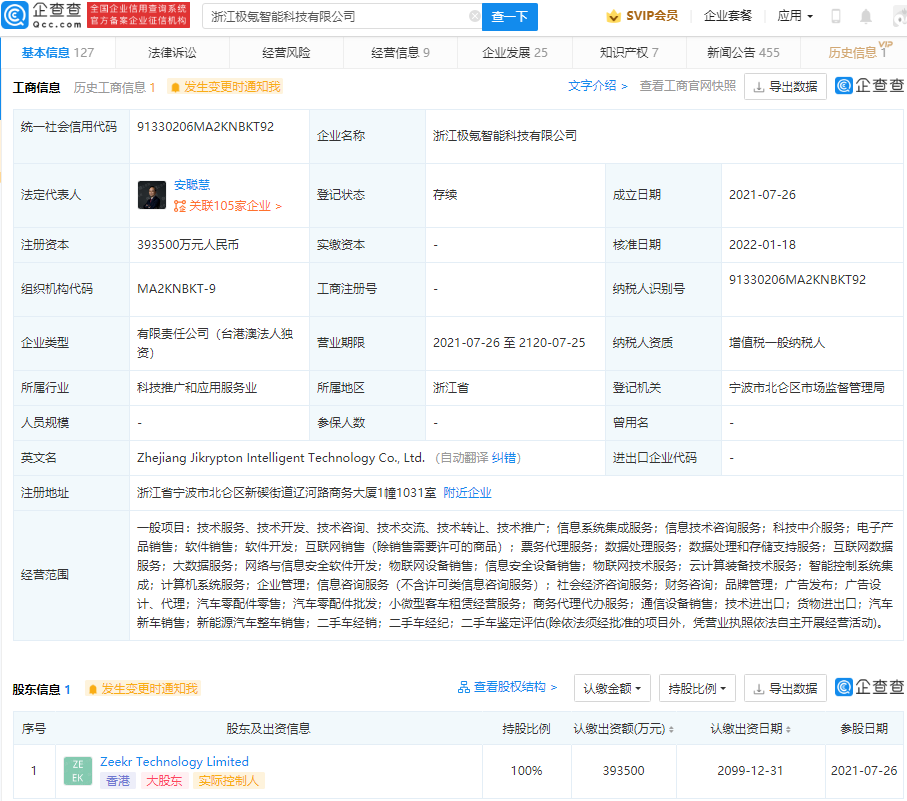Expand the 持股比例 filter dropdown

698,688
